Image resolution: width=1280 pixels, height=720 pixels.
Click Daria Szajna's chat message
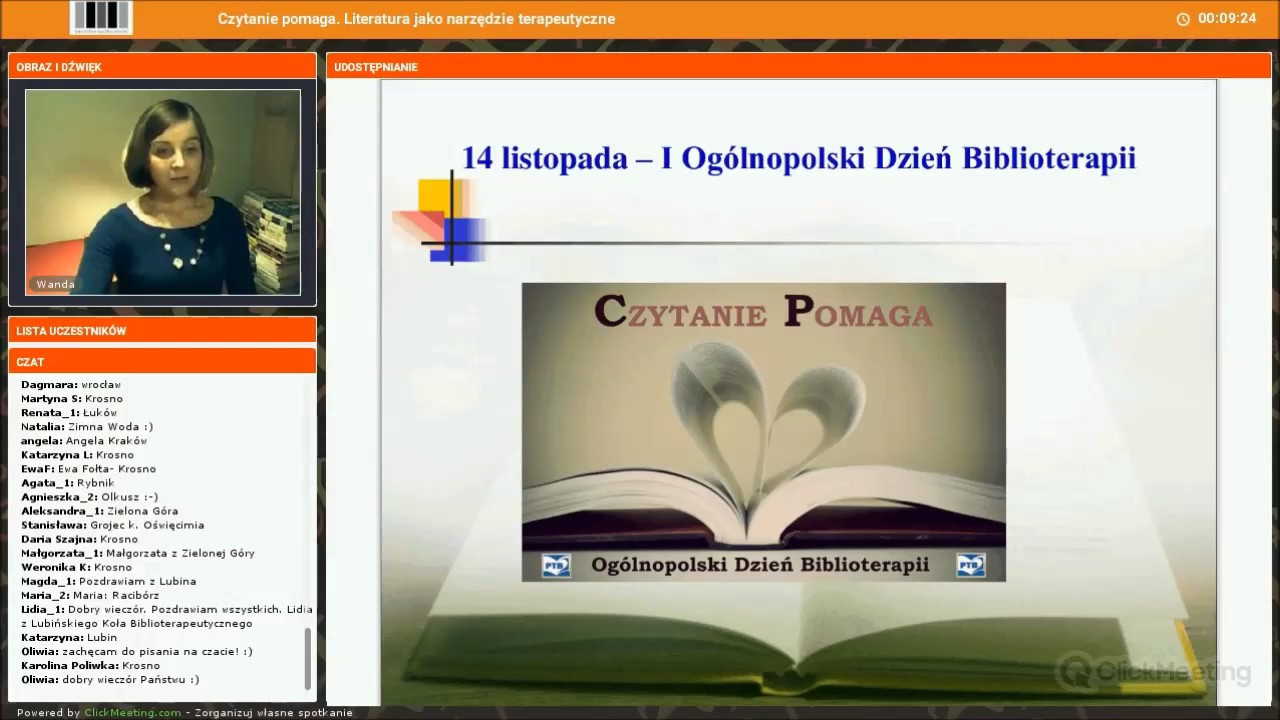(79, 538)
